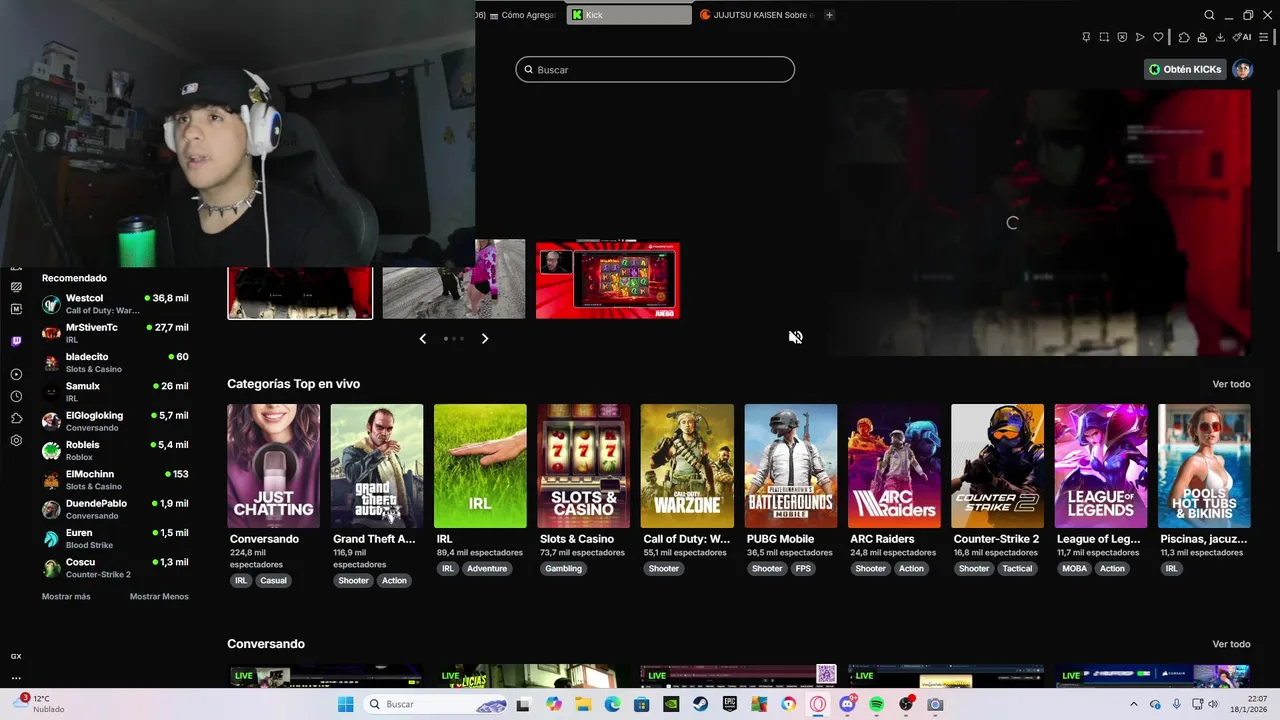Viewport: 1280px width, 720px height.
Task: Open Samulx's recommended channel
Action: pyautogui.click(x=114, y=391)
